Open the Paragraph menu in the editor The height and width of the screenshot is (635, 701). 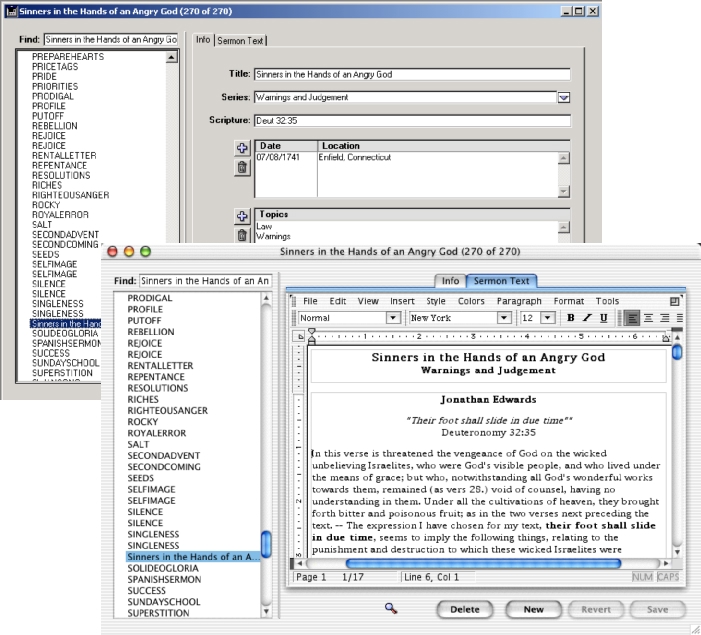point(519,300)
